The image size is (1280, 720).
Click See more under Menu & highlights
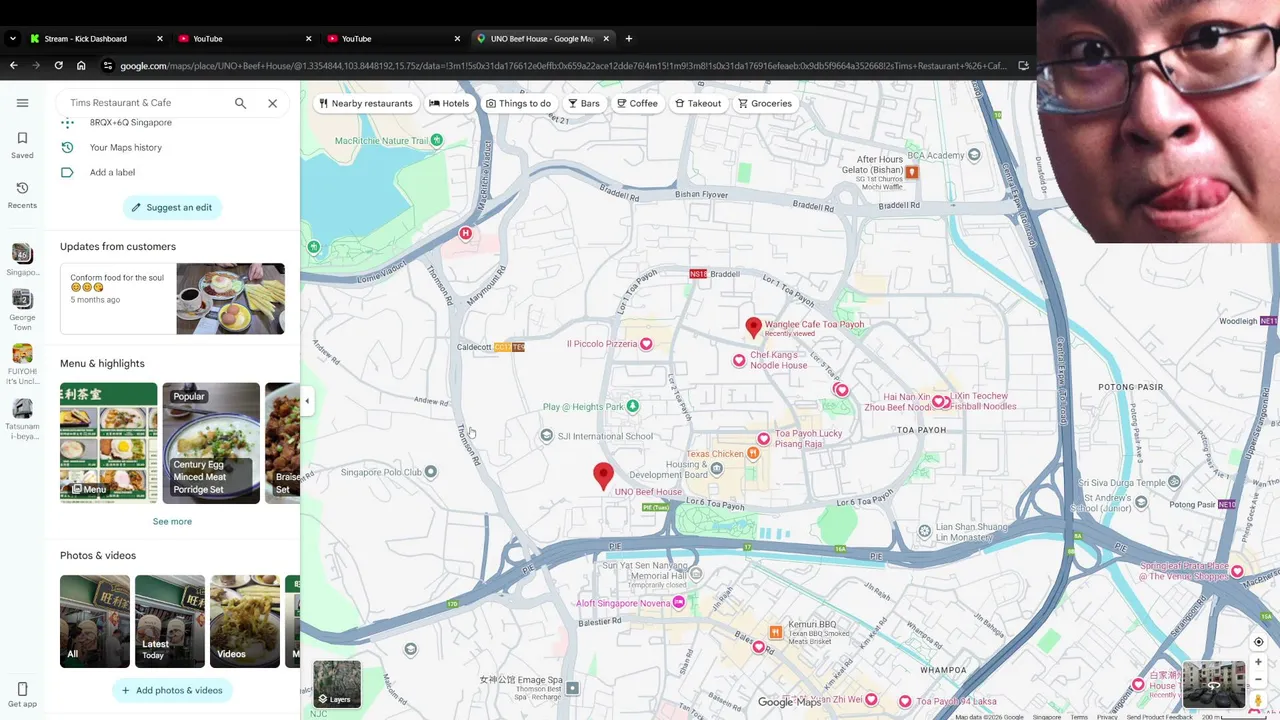pyautogui.click(x=172, y=521)
